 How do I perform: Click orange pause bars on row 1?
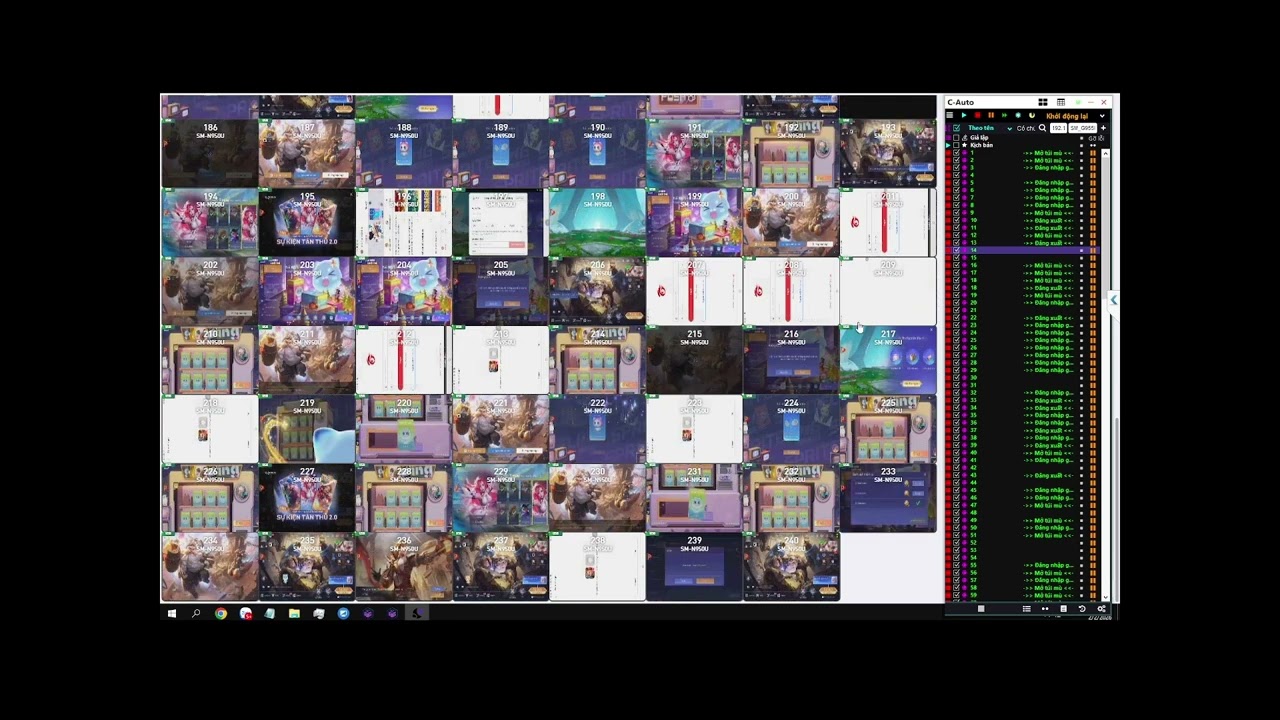coord(1092,153)
